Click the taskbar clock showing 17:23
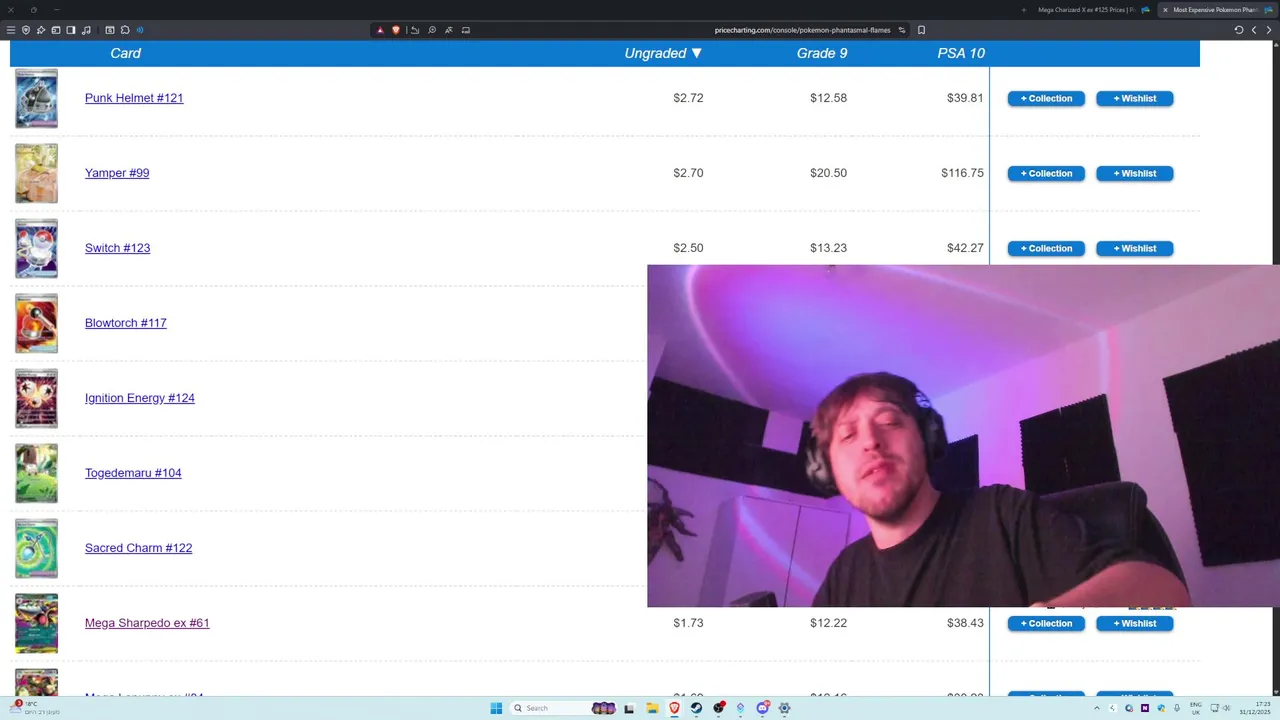 [1256, 708]
